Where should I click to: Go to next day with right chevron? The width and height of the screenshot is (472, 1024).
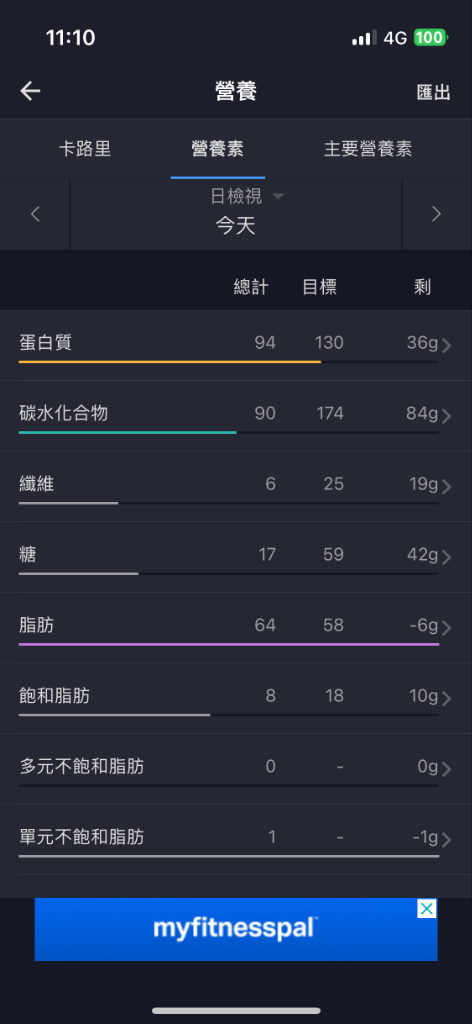437,214
